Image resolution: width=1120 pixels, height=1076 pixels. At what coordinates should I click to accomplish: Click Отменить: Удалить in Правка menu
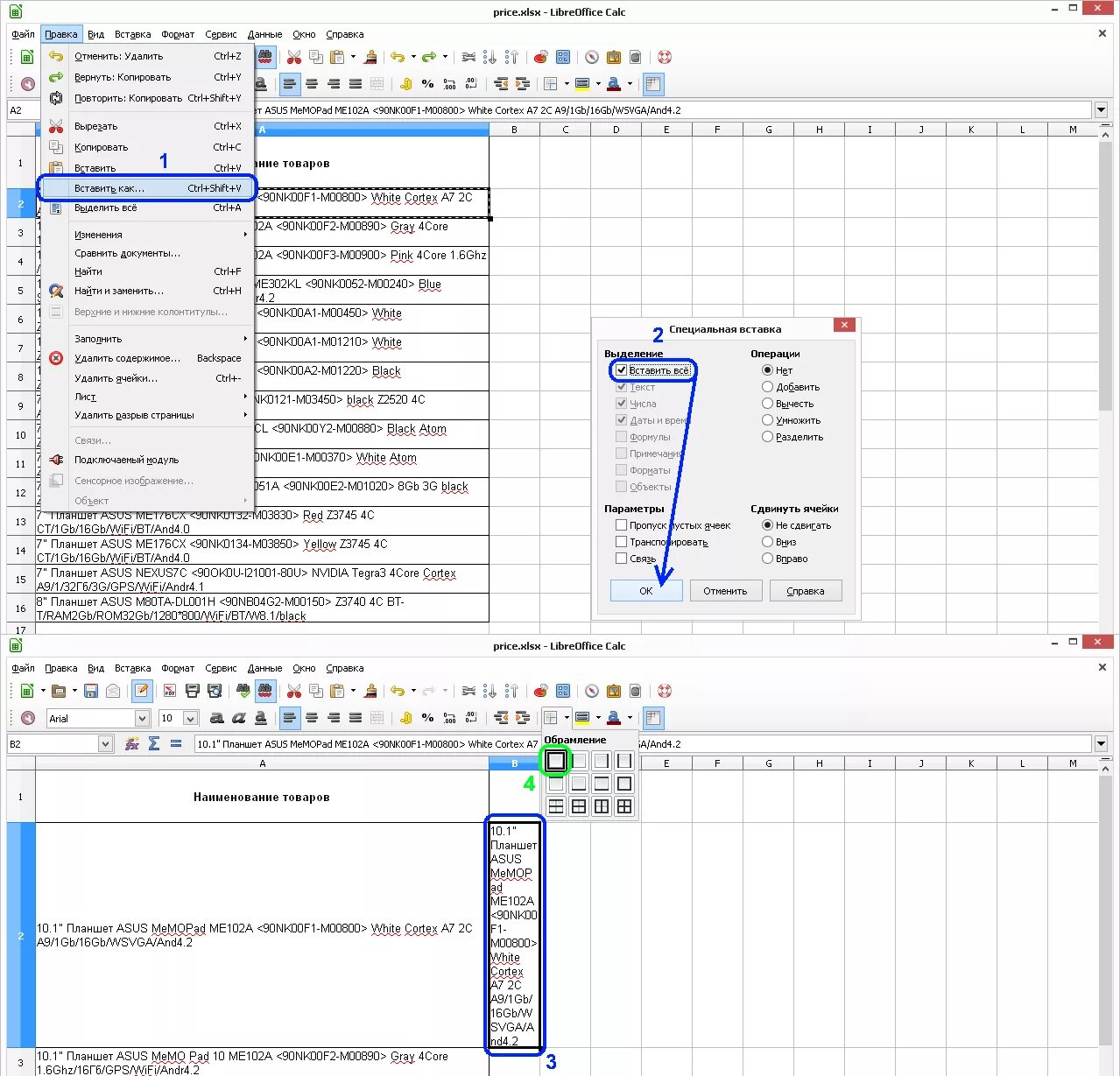[146, 56]
